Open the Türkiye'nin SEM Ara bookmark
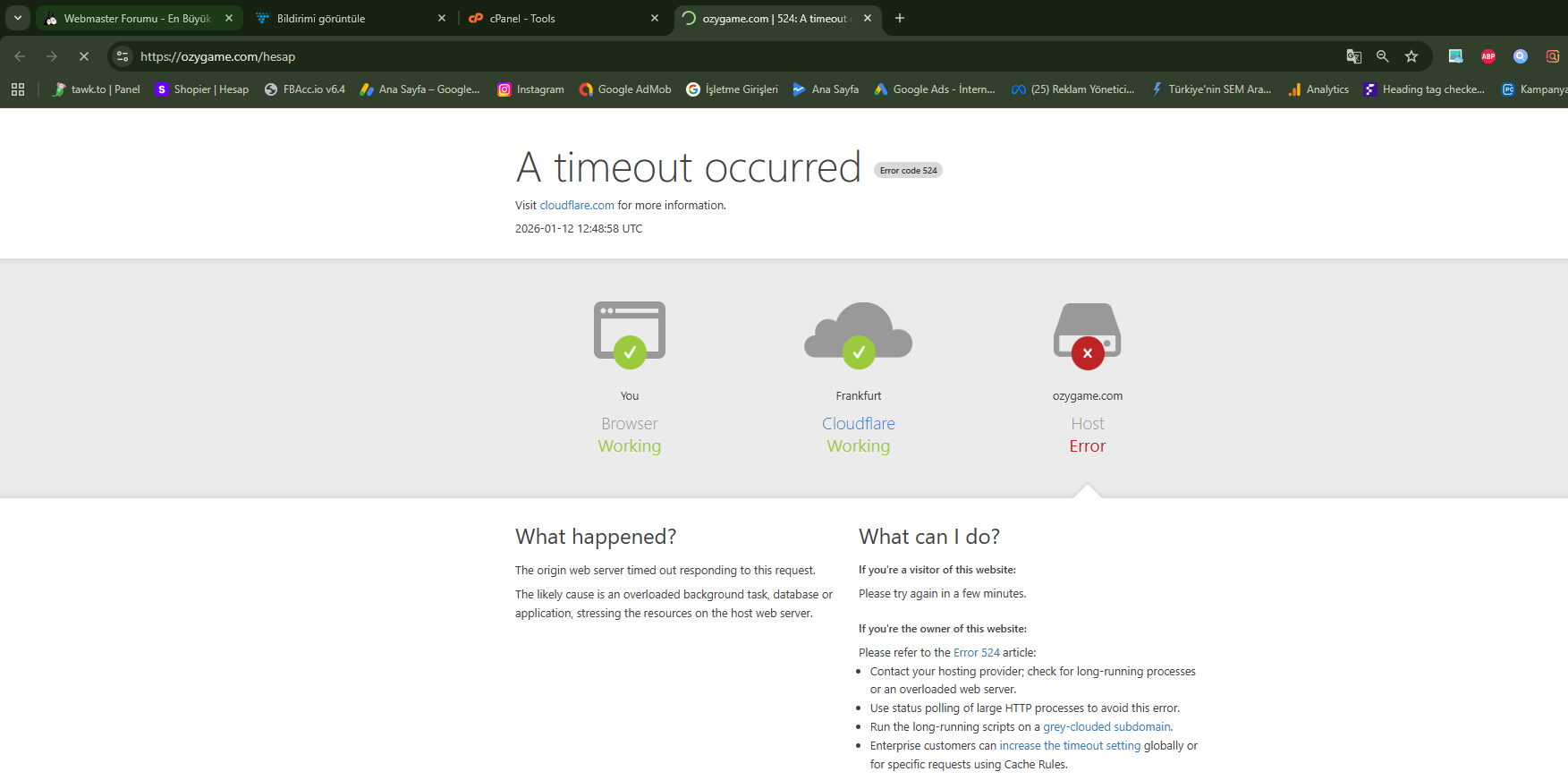Screen dimensions: 1568x780 point(1210,89)
